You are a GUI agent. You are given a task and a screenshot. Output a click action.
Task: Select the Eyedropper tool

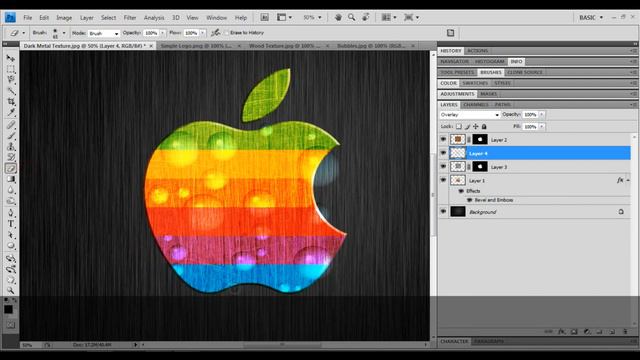tap(11, 112)
